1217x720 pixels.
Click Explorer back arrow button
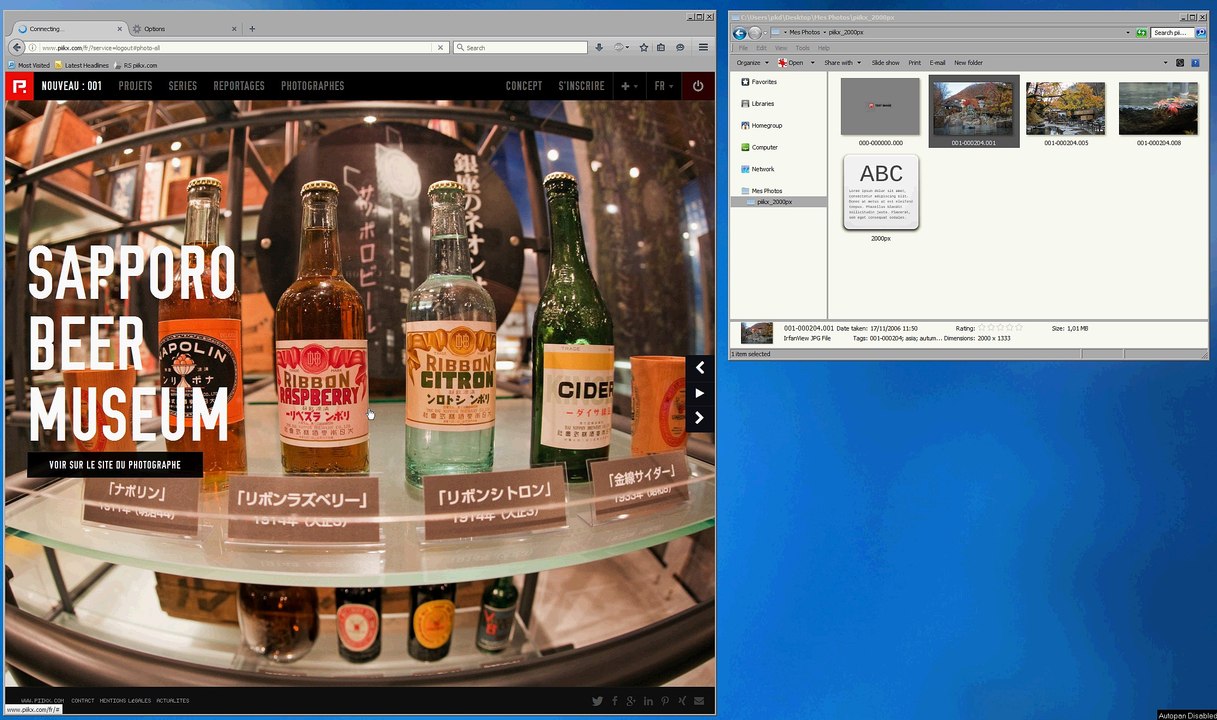[740, 33]
